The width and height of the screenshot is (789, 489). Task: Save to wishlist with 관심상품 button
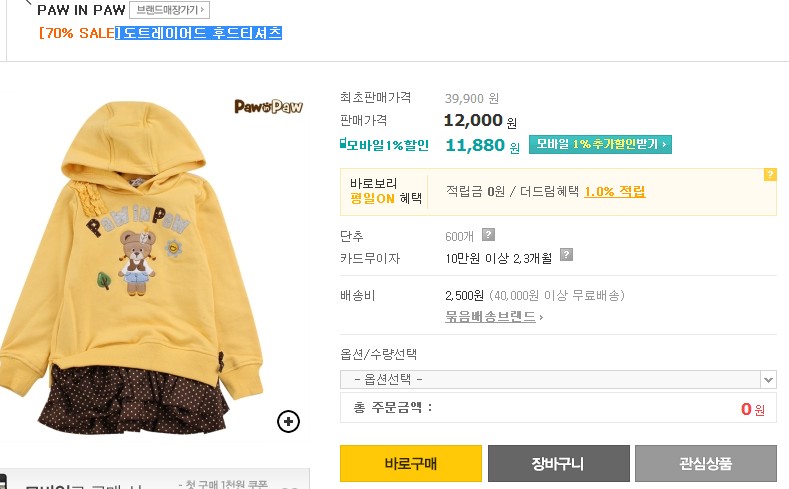tap(706, 463)
